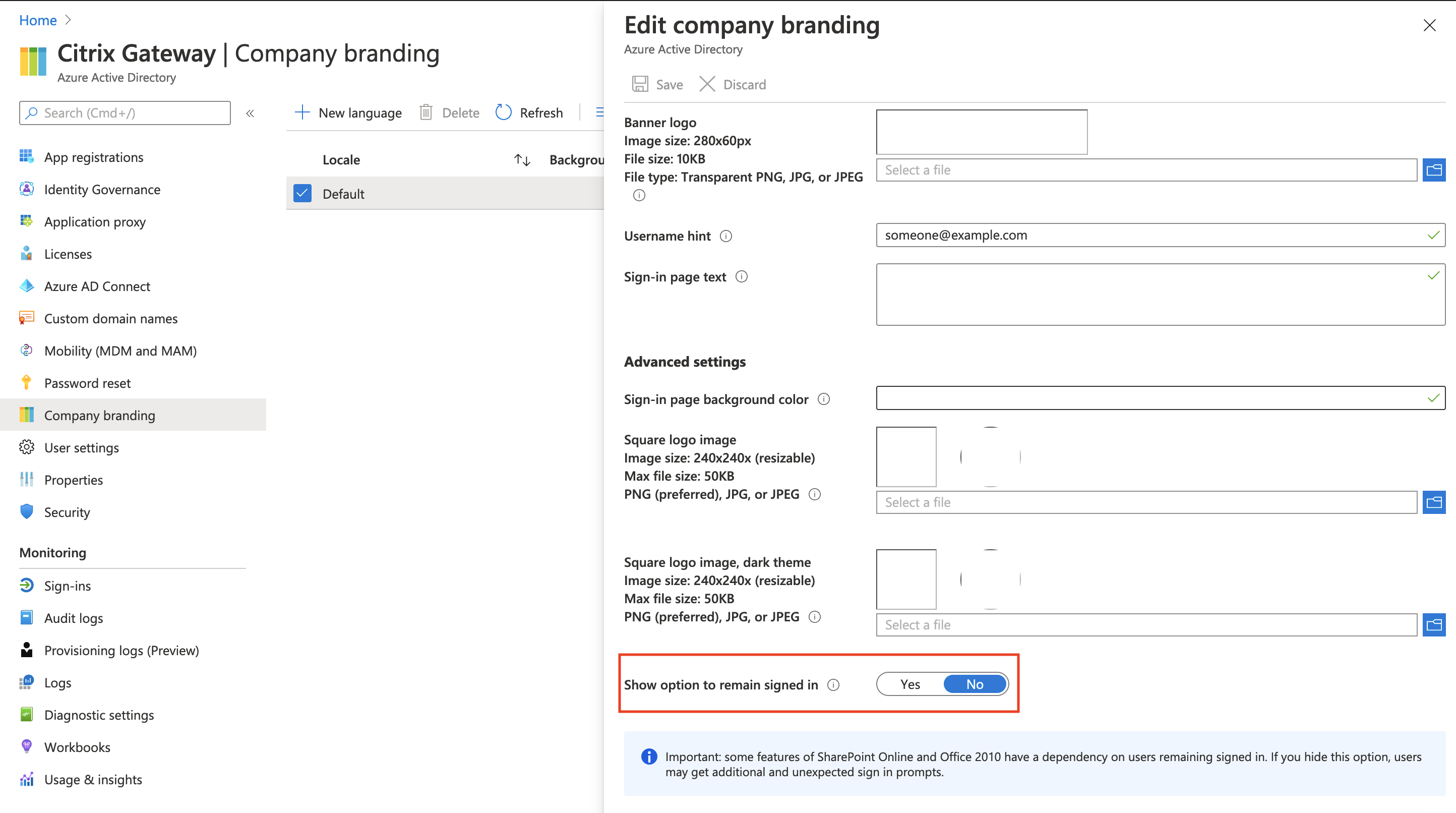Click the Refresh icon in toolbar
Viewport: 1456px width, 813px height.
coord(503,112)
